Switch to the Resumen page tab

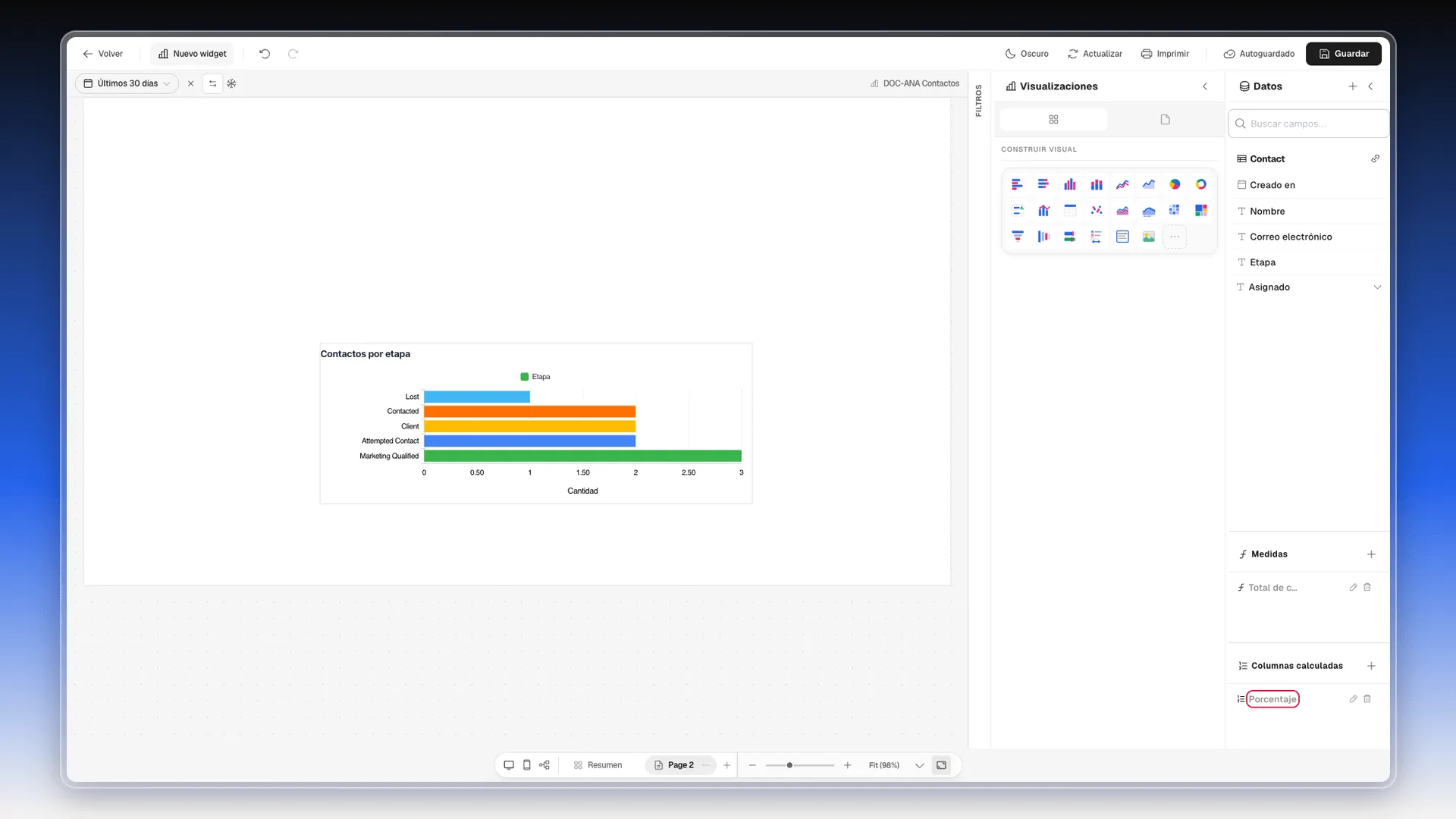click(598, 765)
